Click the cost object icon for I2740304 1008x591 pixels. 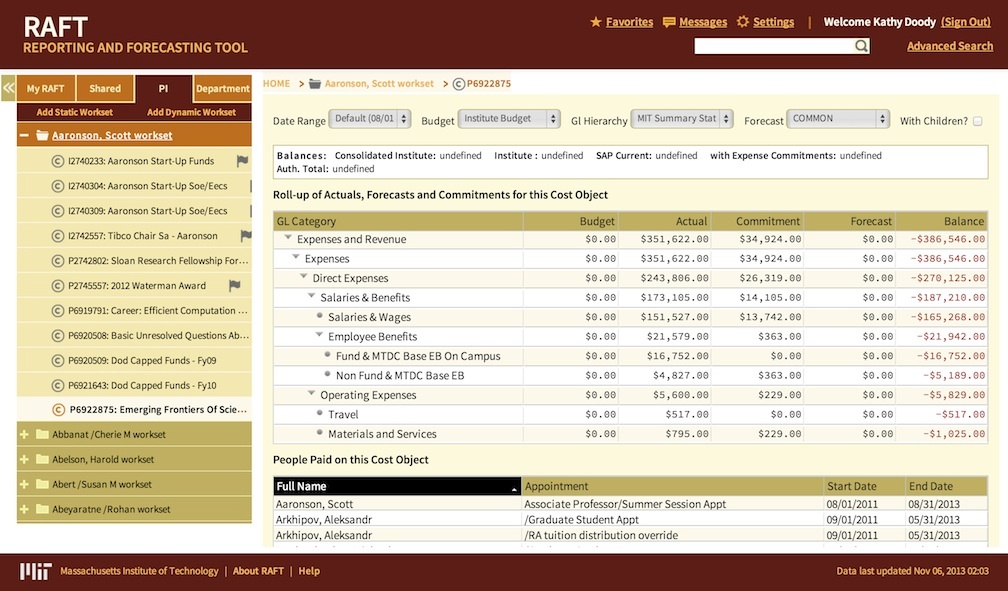tap(58, 186)
